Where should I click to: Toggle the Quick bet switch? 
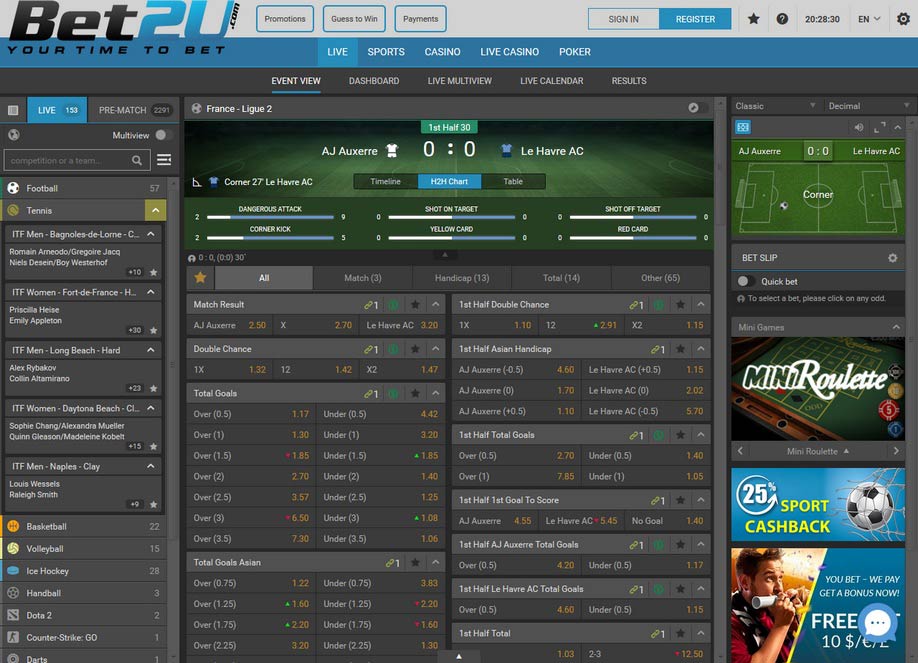(x=745, y=281)
